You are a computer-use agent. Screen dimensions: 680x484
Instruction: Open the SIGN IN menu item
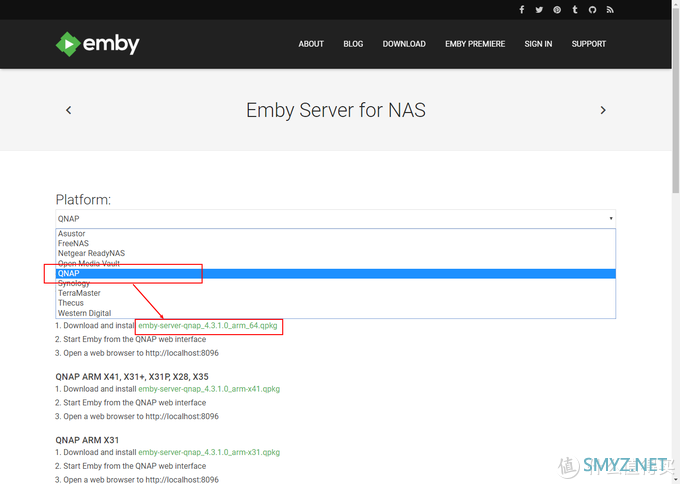click(538, 44)
